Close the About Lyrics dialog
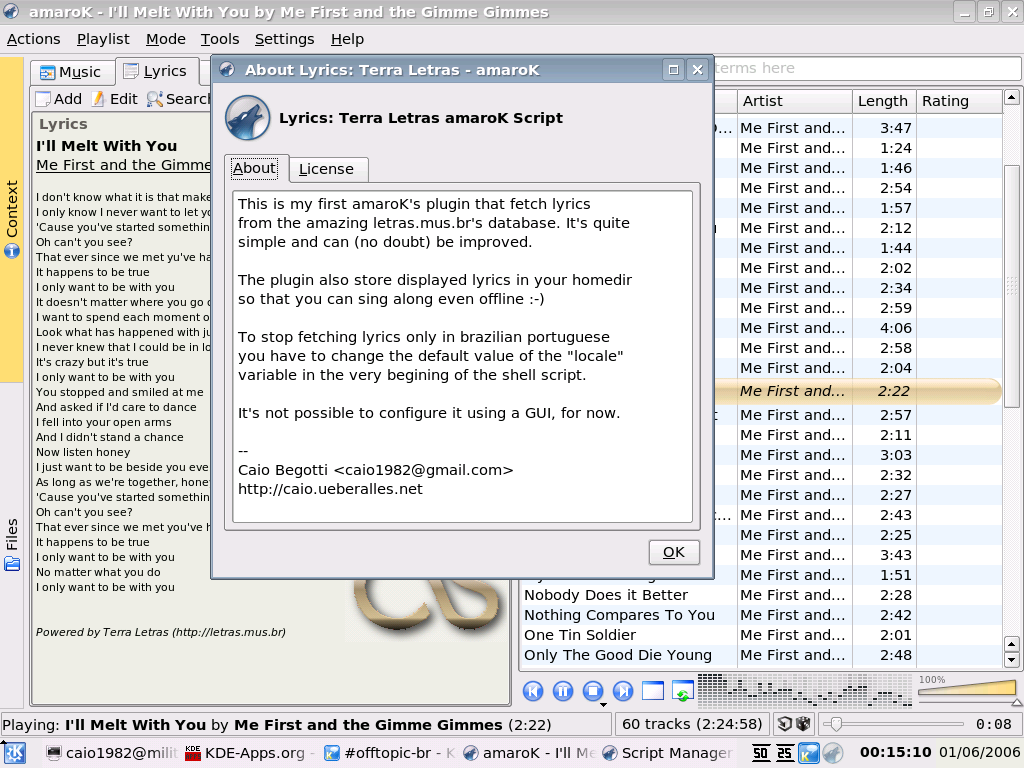 [x=697, y=70]
